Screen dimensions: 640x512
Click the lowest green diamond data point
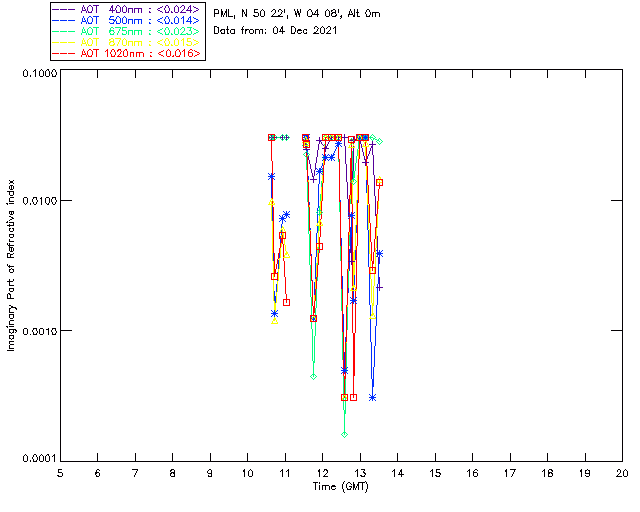point(344,434)
